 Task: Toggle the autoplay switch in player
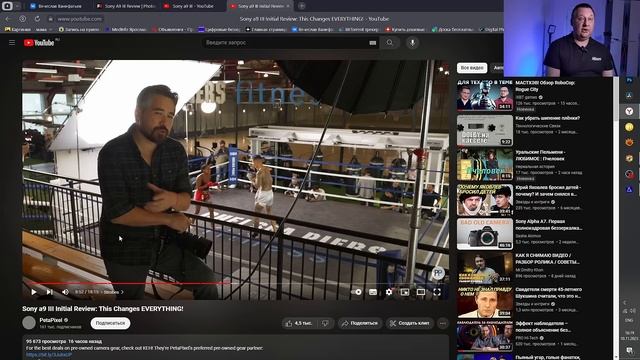tap(356, 292)
